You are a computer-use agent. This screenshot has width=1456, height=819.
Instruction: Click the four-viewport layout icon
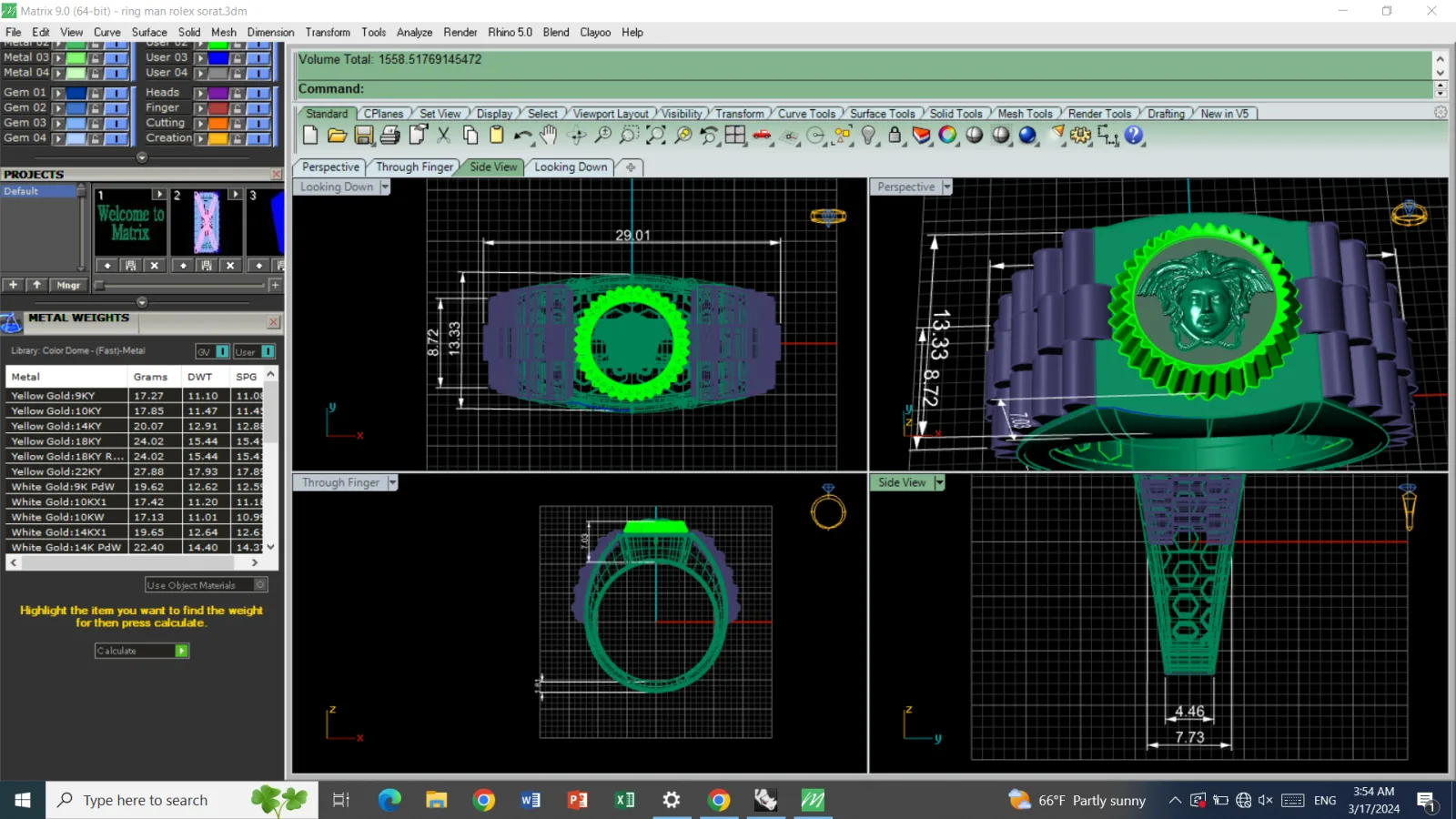pos(735,136)
